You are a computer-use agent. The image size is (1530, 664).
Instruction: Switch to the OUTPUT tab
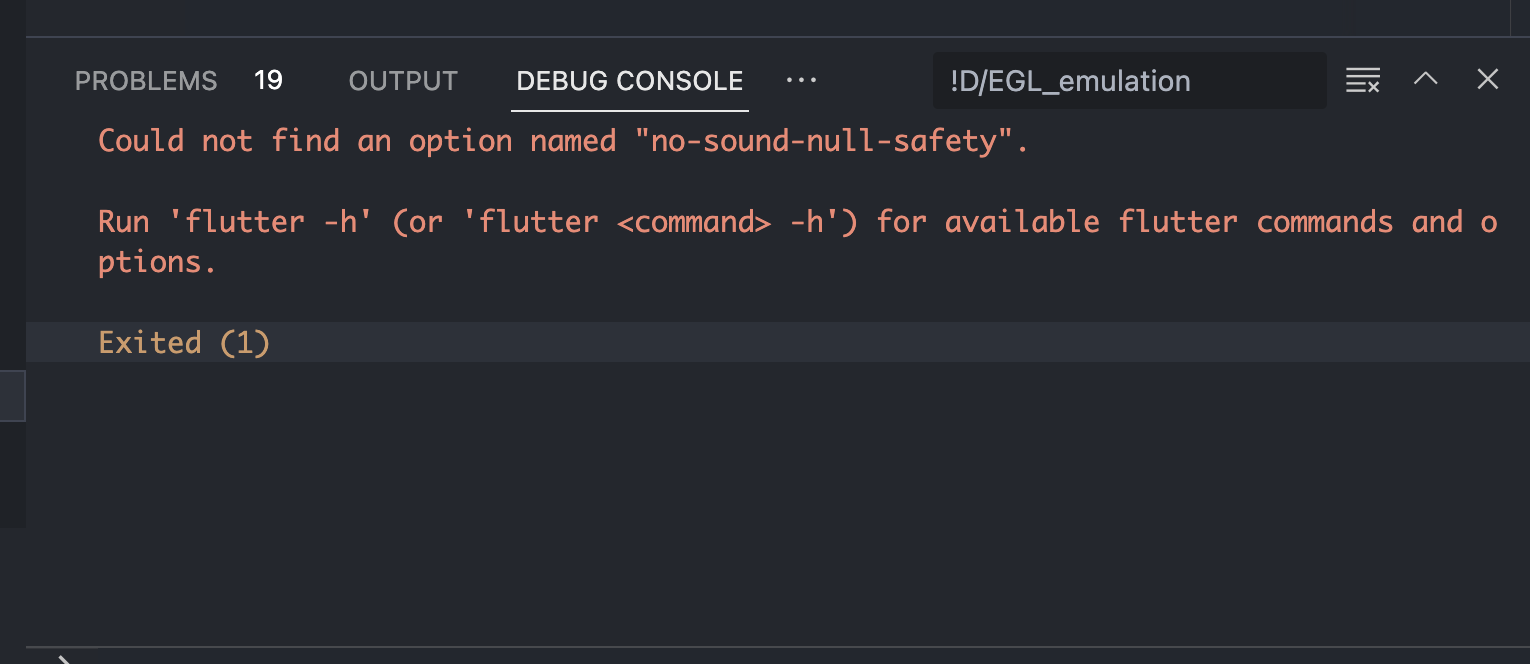(403, 80)
